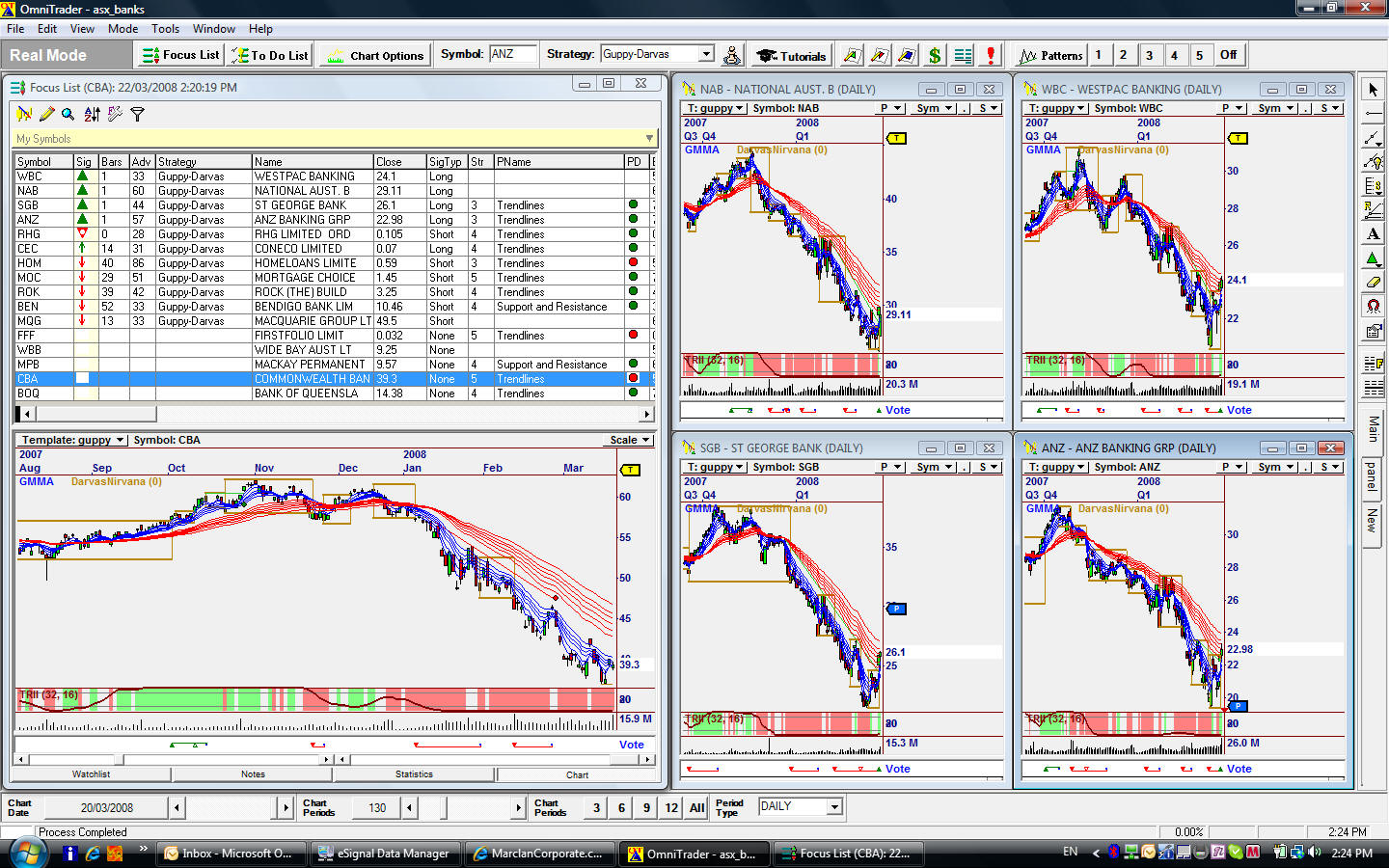Switch to the Main side tab
This screenshot has width=1389, height=868.
[x=1373, y=428]
